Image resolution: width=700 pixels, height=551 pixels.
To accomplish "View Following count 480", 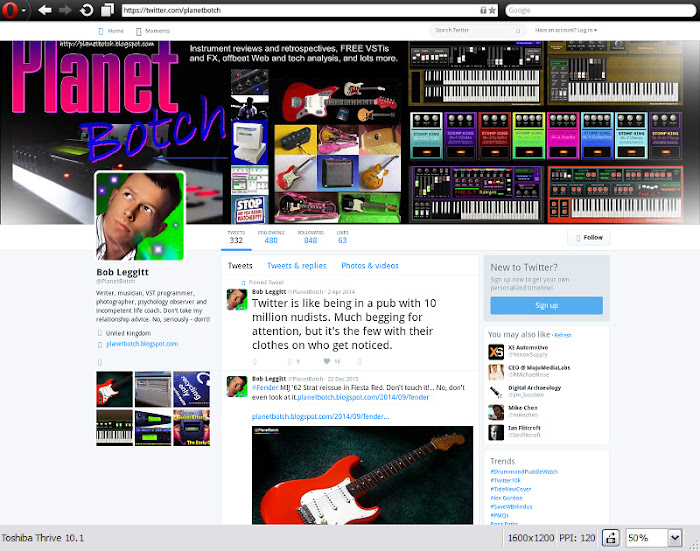I will click(x=271, y=237).
